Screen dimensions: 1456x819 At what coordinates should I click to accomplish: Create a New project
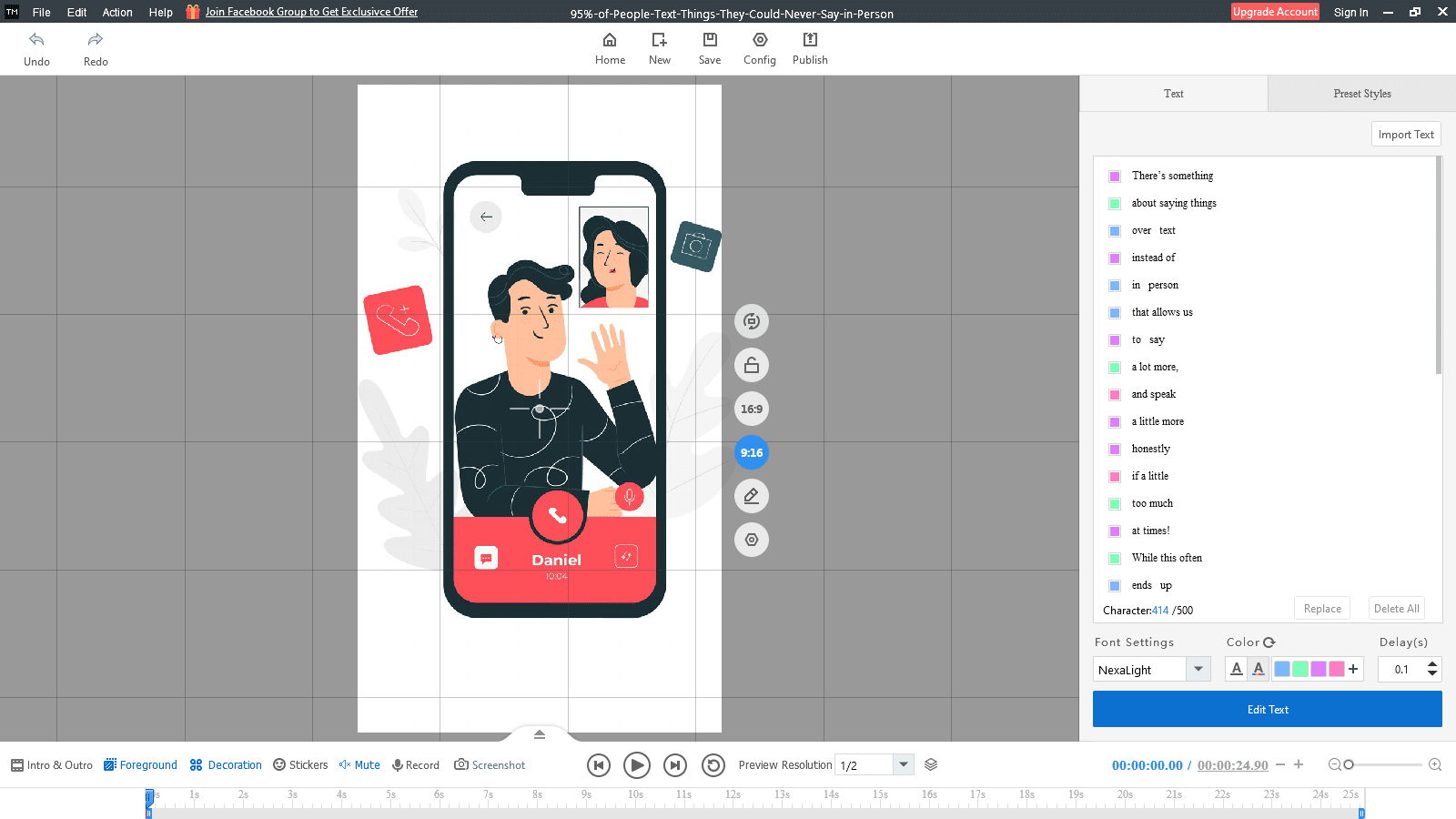click(x=659, y=47)
